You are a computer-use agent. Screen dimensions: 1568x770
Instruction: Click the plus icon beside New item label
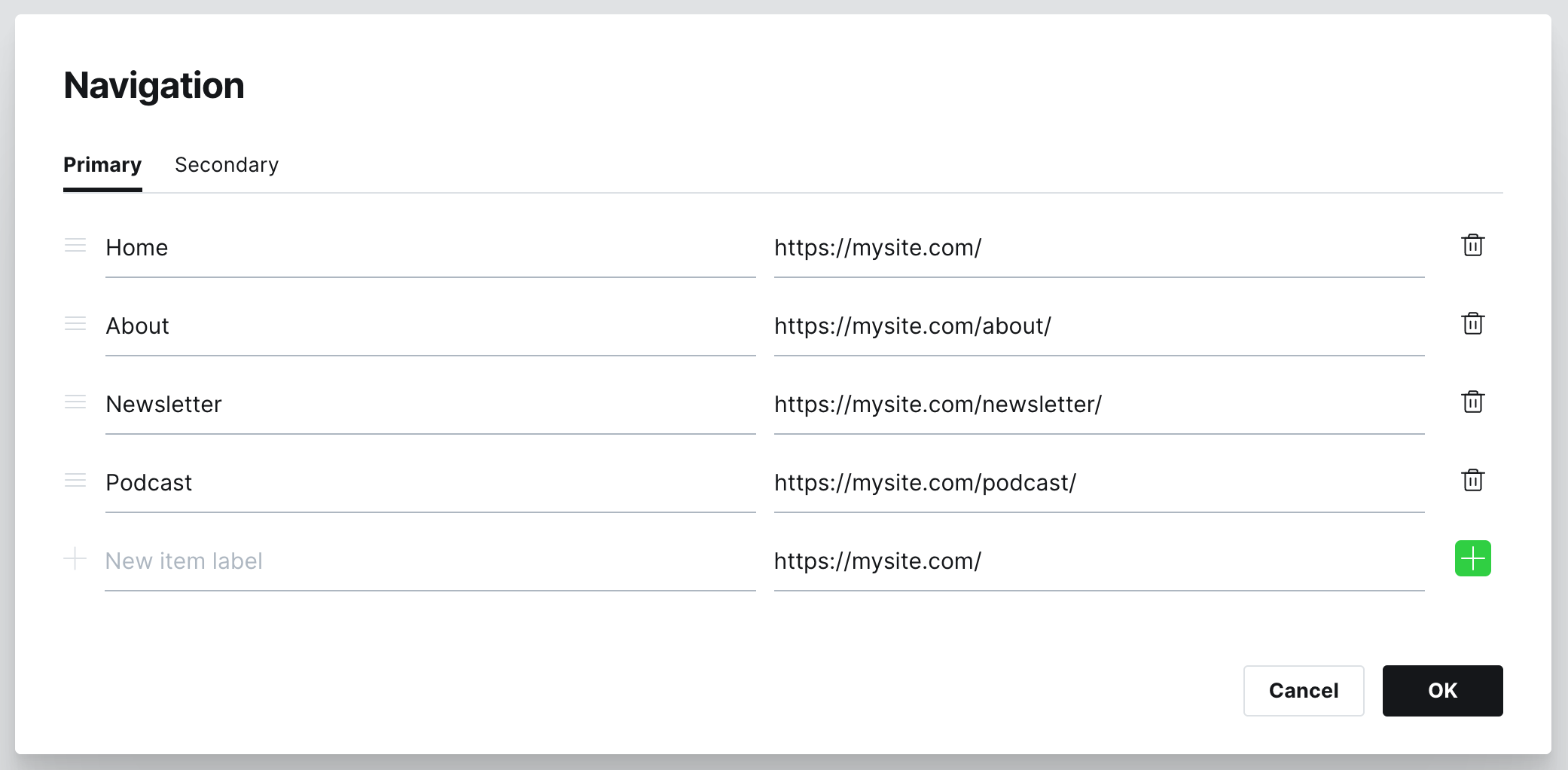pos(75,559)
